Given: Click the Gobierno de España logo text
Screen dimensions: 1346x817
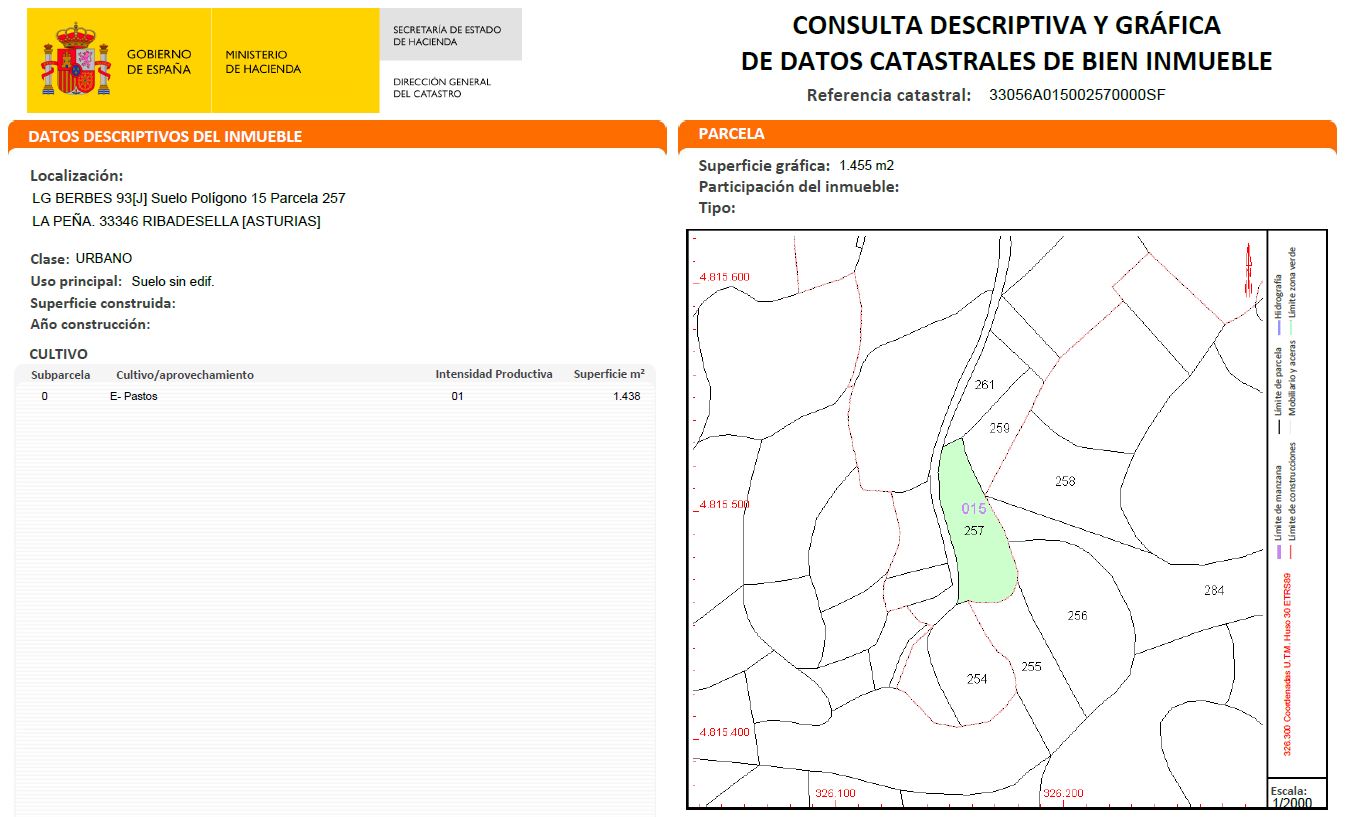Looking at the screenshot, I should tap(159, 62).
